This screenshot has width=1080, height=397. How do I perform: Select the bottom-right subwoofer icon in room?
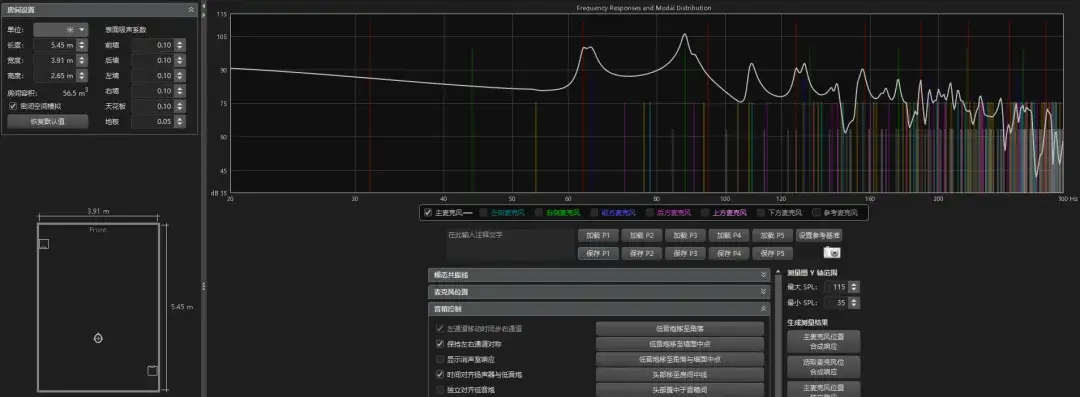tap(152, 371)
